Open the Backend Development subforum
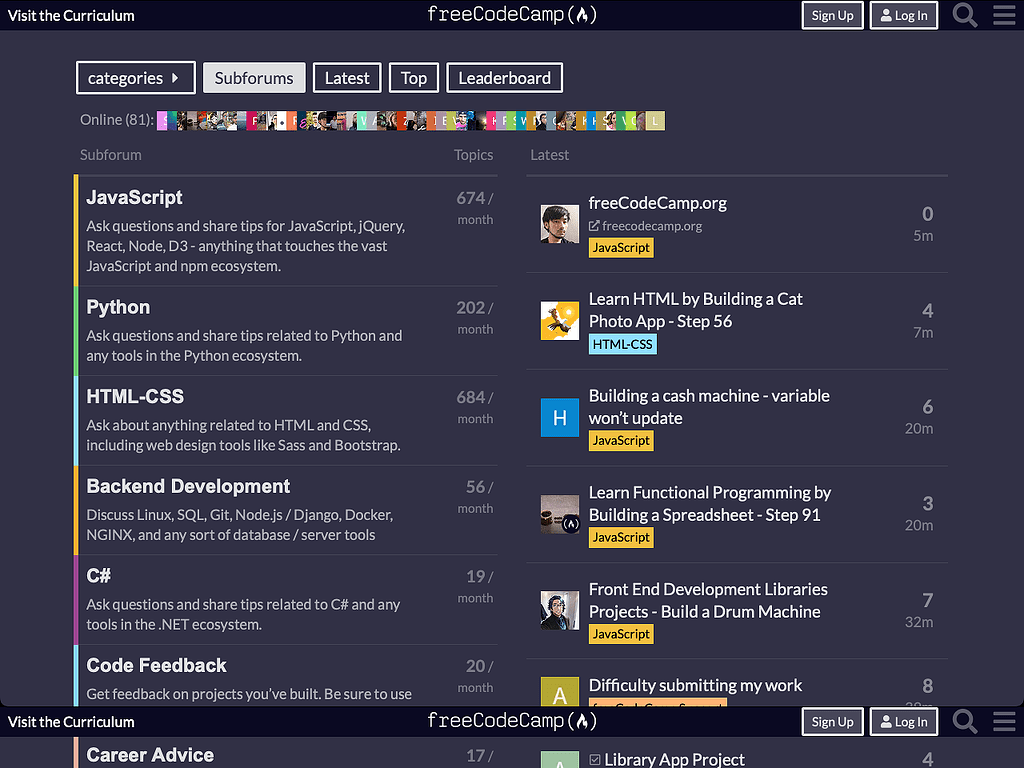 click(188, 486)
